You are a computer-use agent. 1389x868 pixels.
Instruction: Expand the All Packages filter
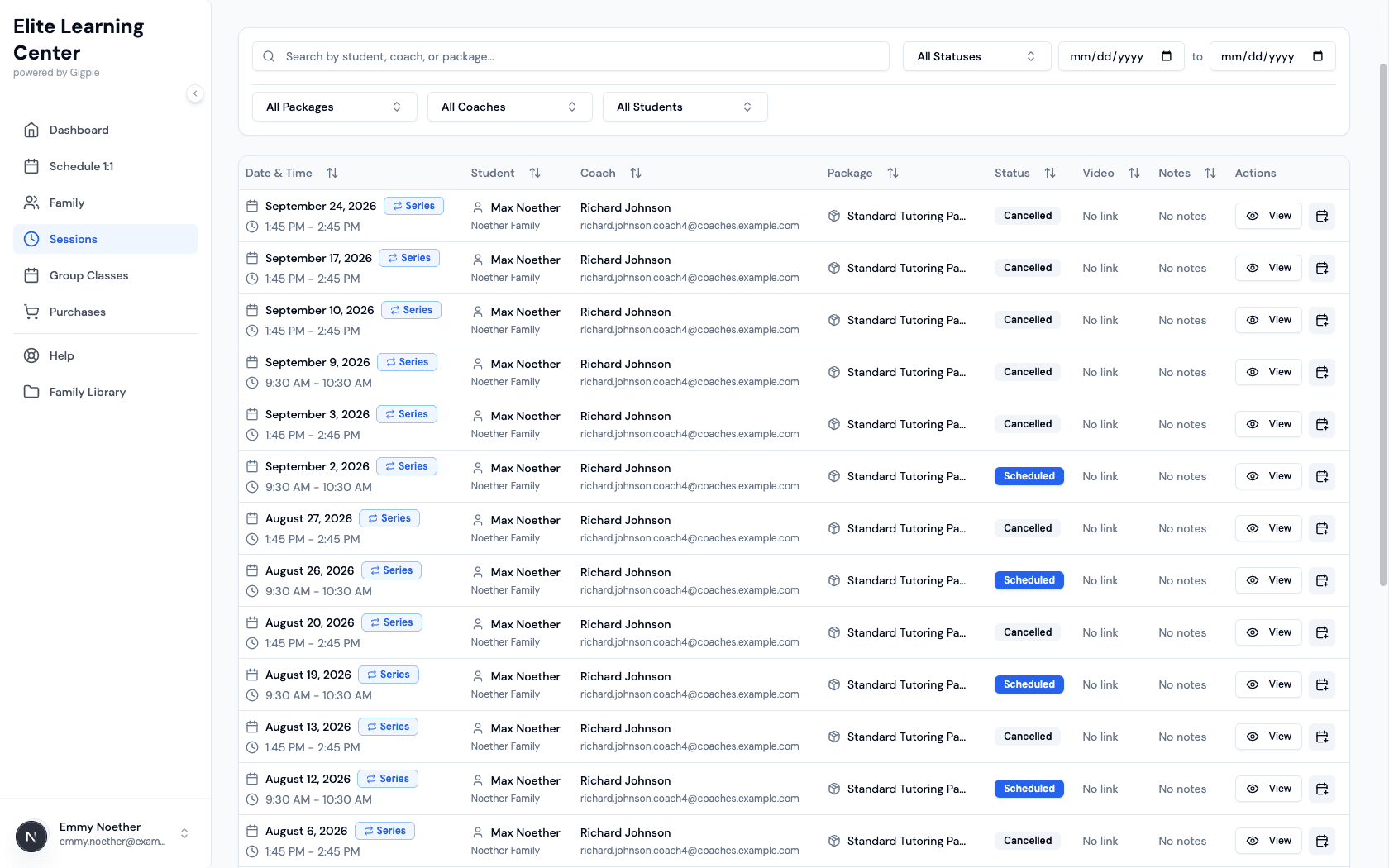coord(334,107)
